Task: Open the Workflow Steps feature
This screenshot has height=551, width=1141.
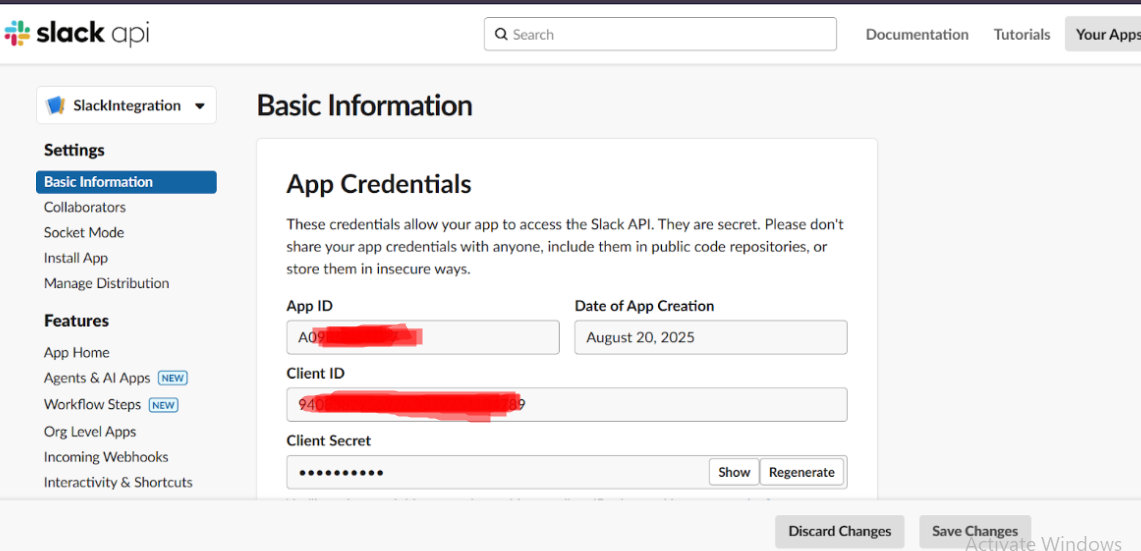Action: [92, 405]
